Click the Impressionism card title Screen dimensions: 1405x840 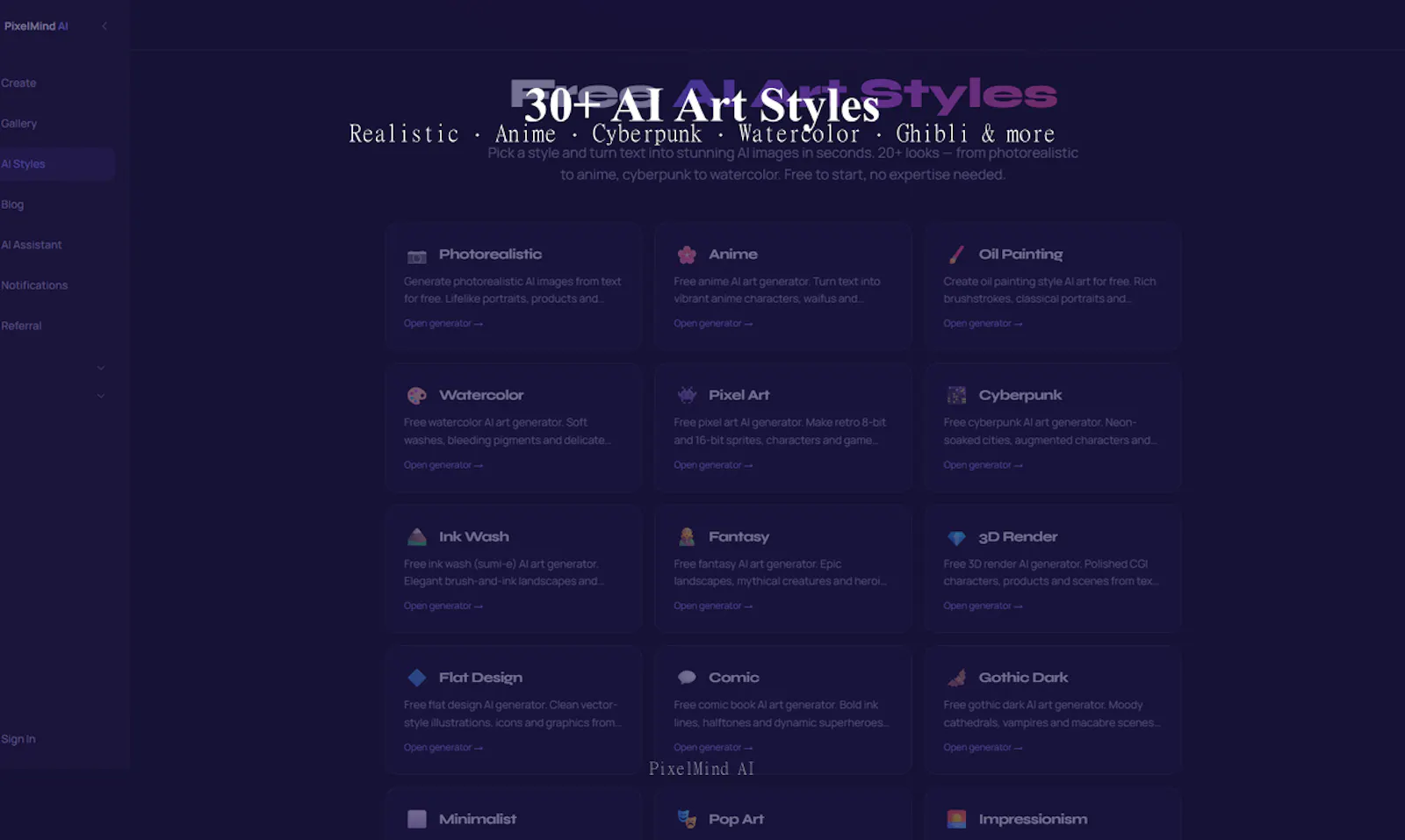(1033, 819)
